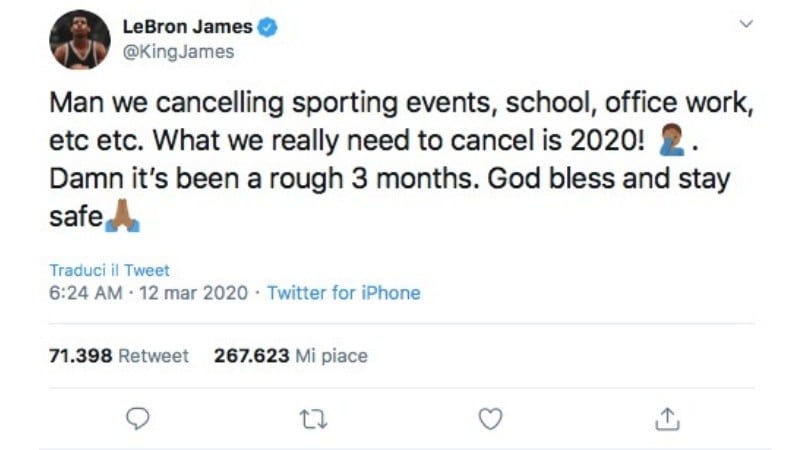View the 267.623 Mi piace list
Viewport: 810px width, 450px height.
(x=291, y=355)
